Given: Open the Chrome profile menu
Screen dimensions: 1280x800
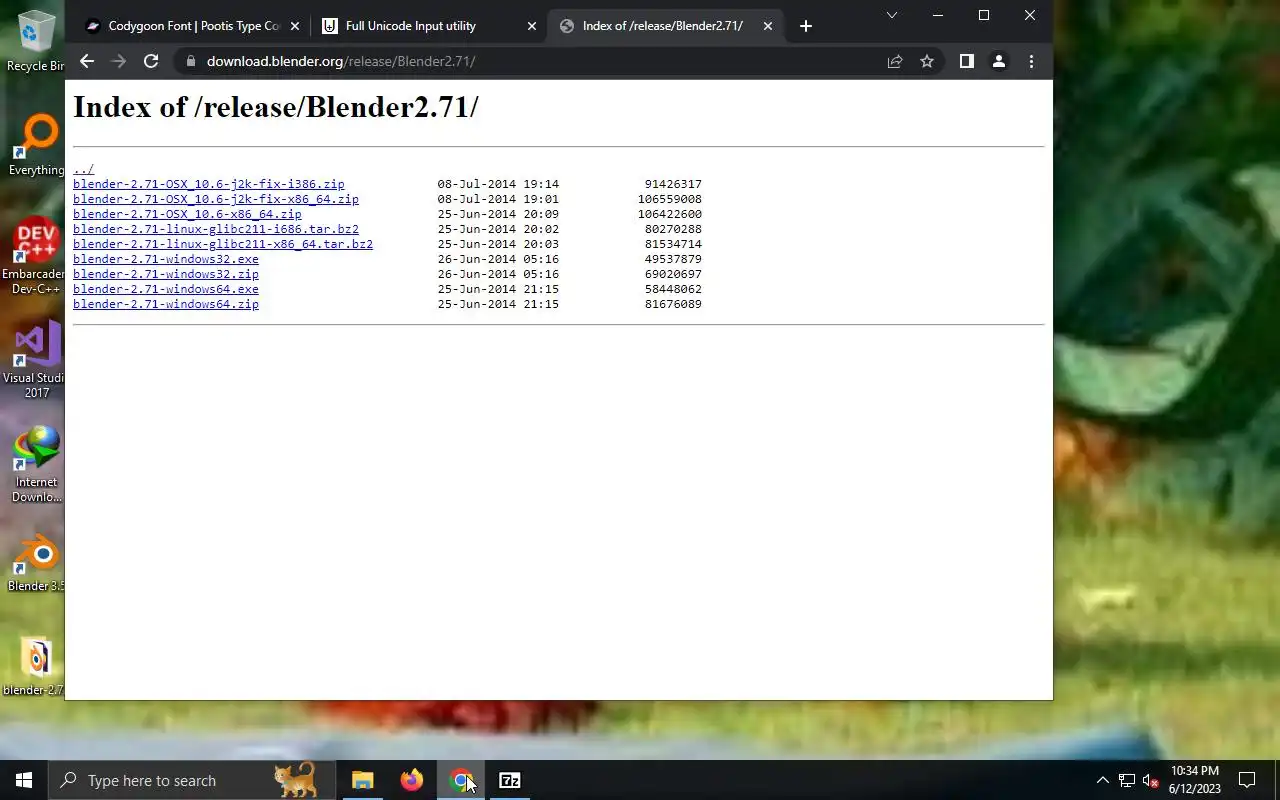Looking at the screenshot, I should 998,61.
